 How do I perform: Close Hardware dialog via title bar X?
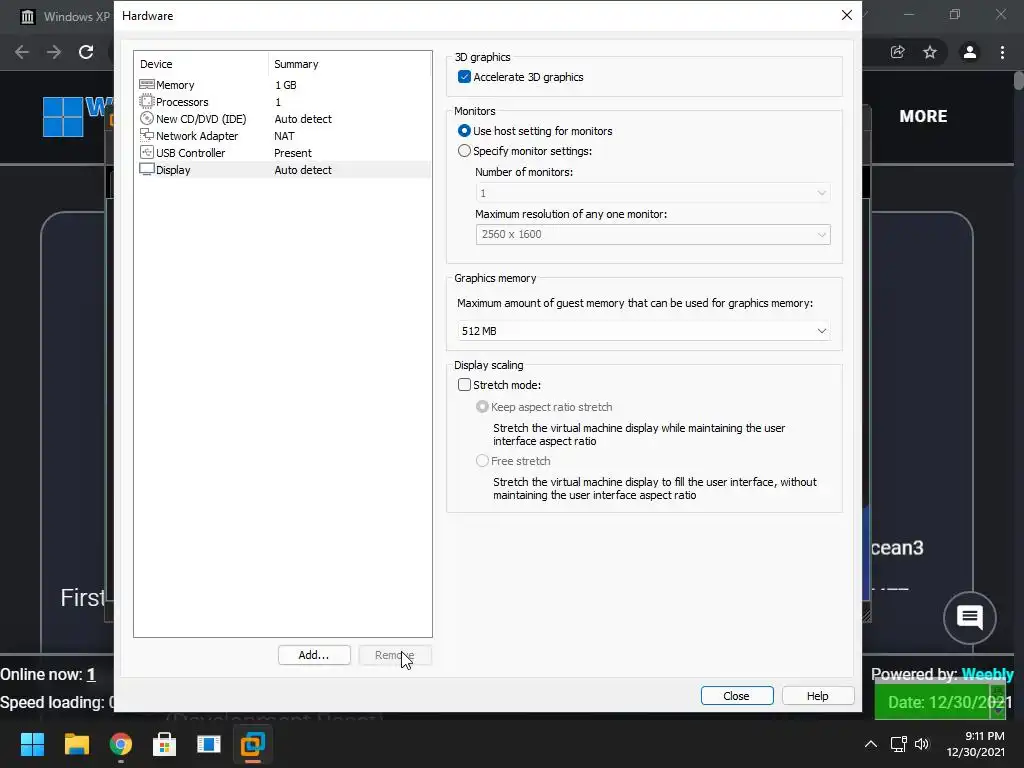pyautogui.click(x=847, y=15)
